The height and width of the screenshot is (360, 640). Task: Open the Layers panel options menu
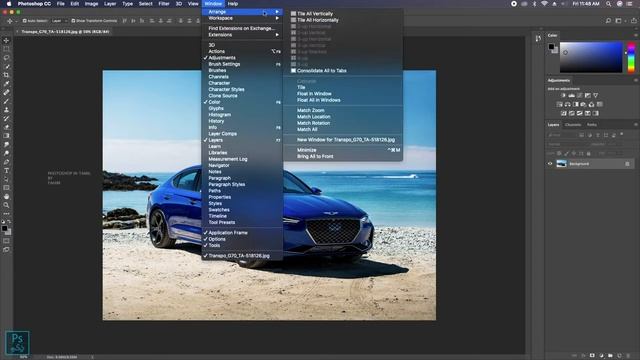point(636,124)
